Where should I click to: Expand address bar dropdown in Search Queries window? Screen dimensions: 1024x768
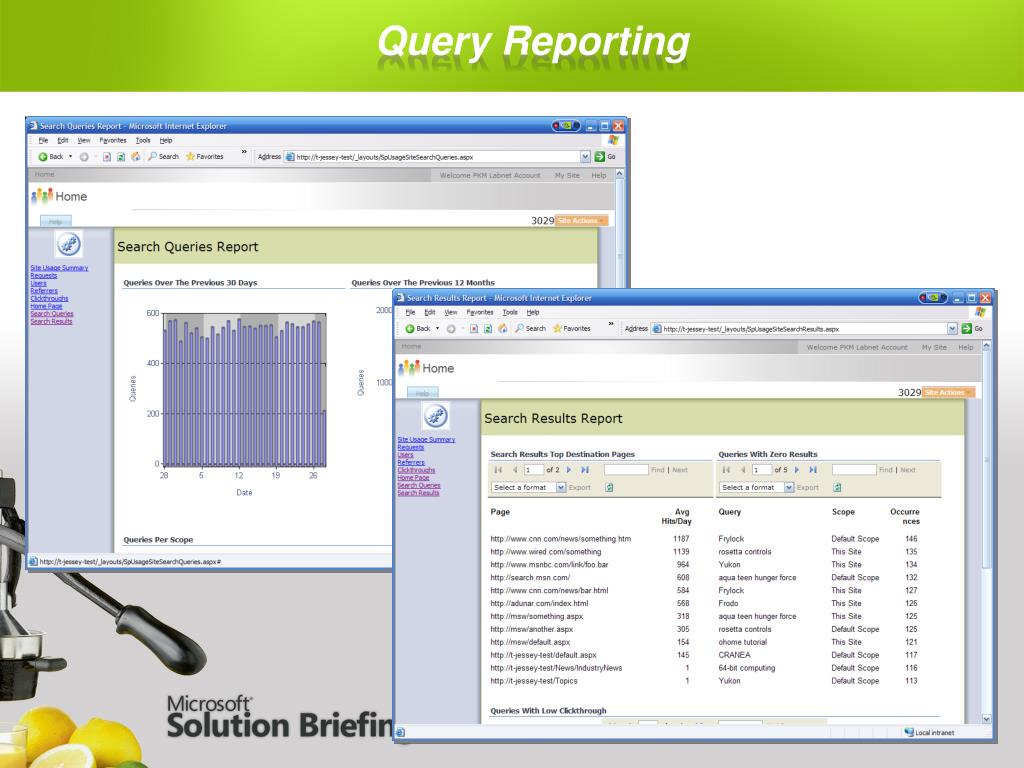(585, 157)
